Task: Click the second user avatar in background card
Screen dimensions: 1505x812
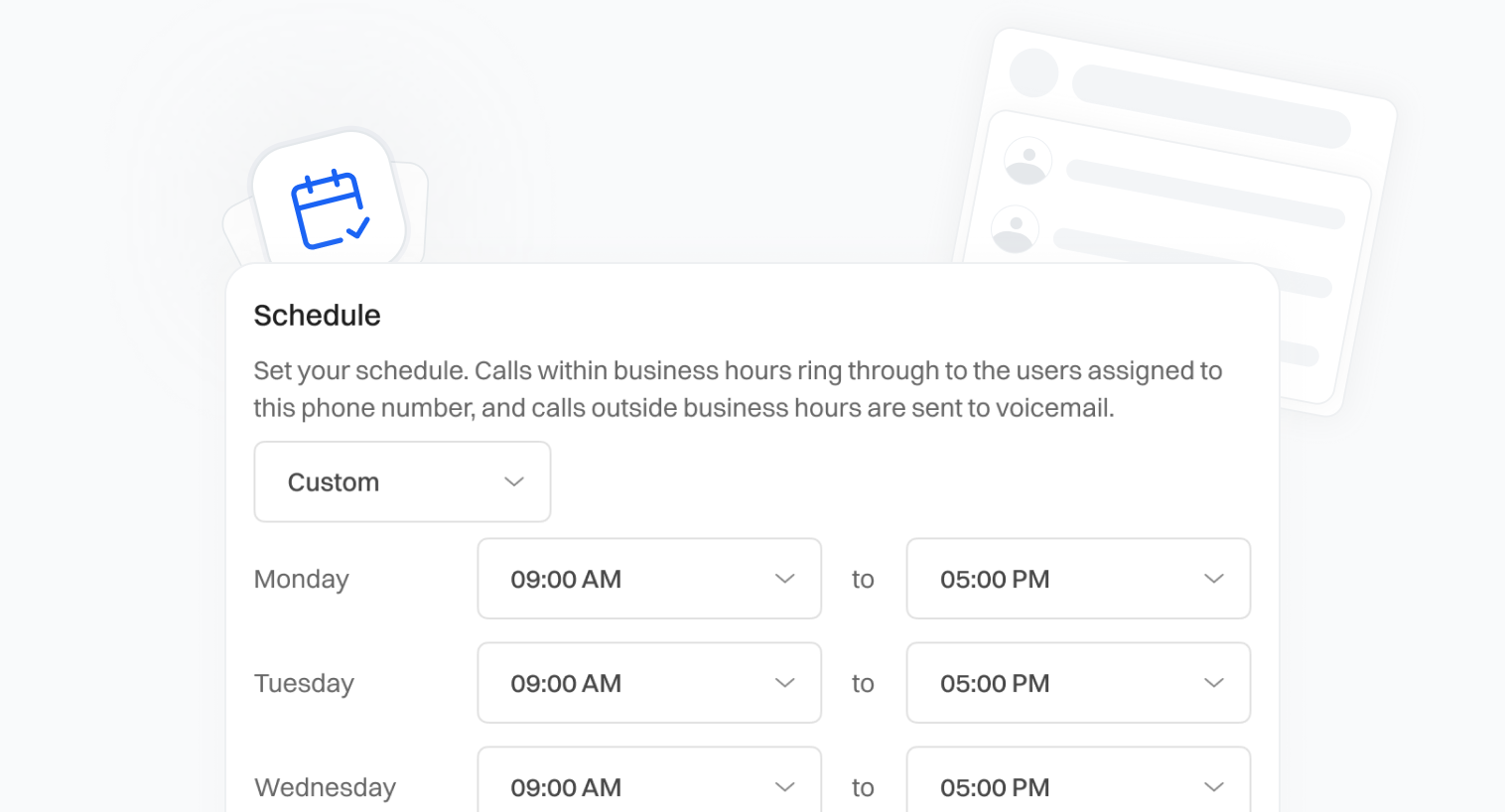Action: [x=1015, y=229]
